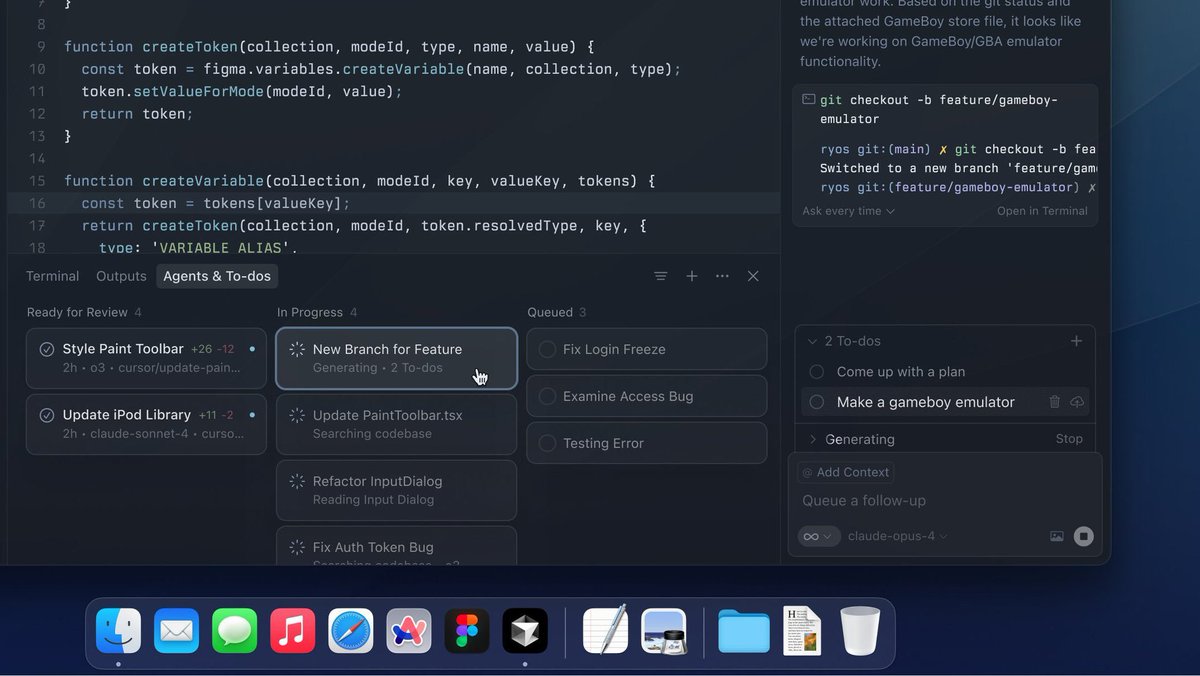The width and height of the screenshot is (1200, 676).
Task: Check the Come up with a plan to-do circle
Action: coord(817,372)
